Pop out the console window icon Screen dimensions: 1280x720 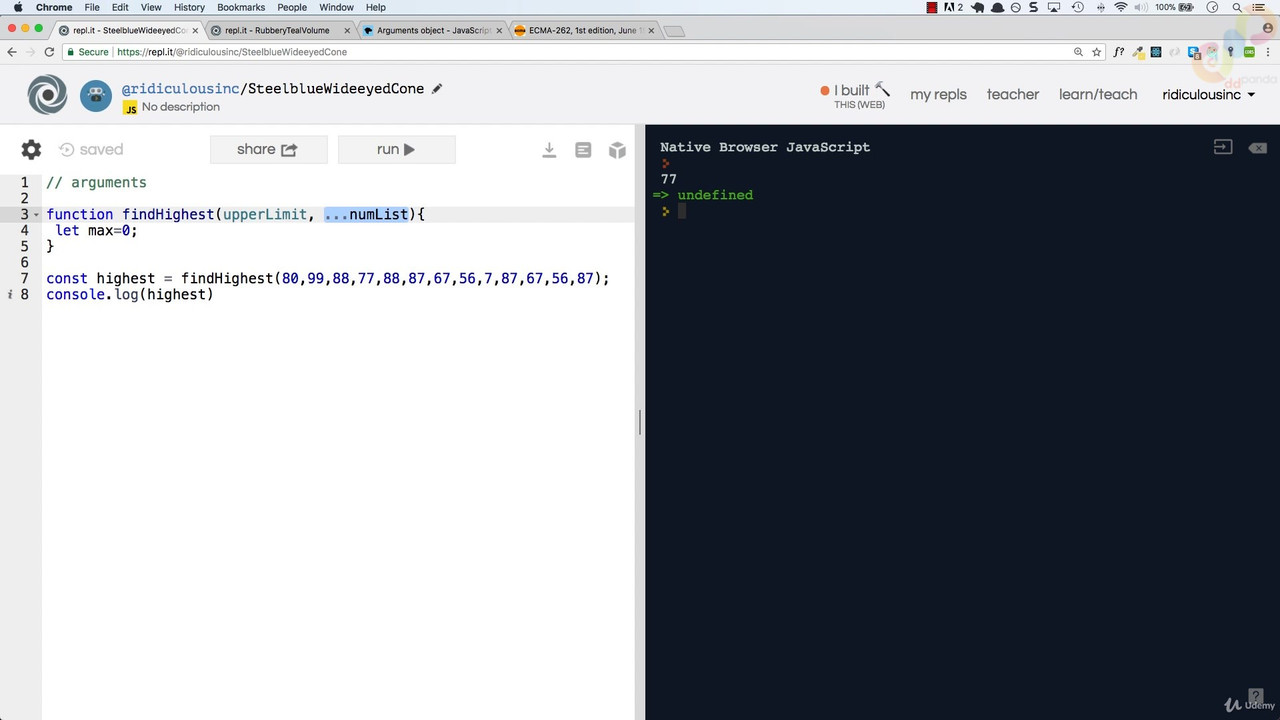coord(1223,147)
